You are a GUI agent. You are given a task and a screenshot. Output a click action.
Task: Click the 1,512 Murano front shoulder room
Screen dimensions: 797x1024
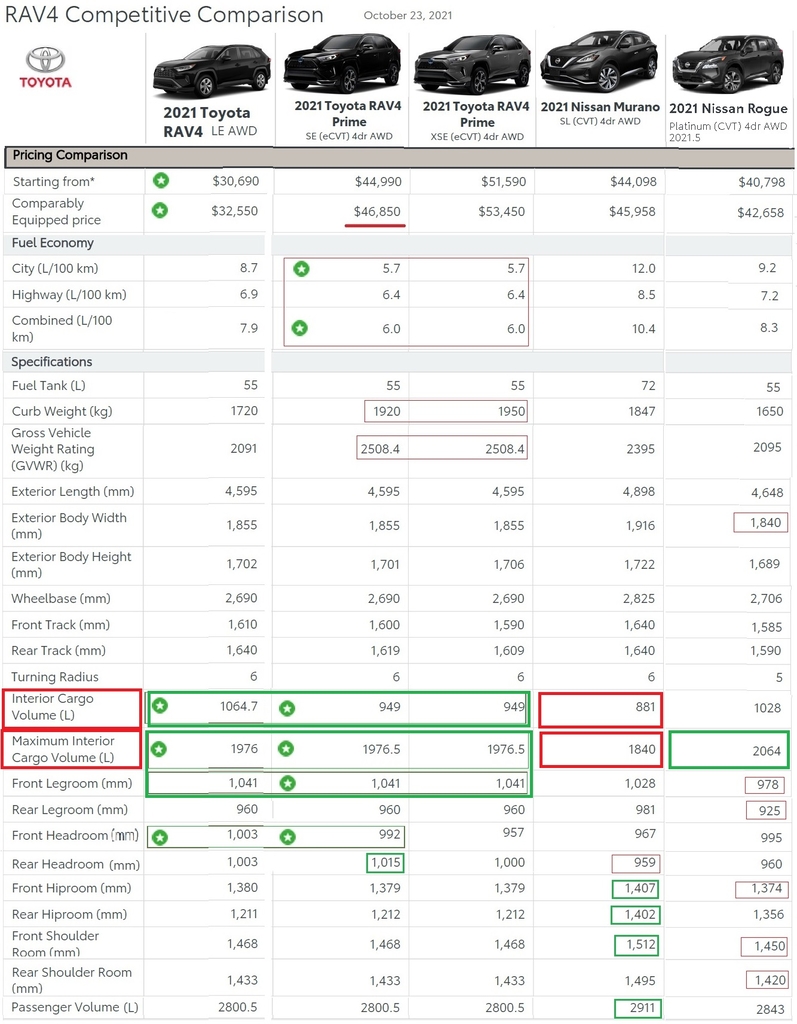point(640,944)
